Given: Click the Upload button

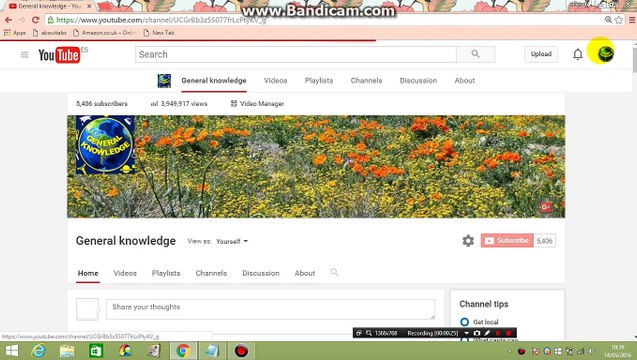Looking at the screenshot, I should pyautogui.click(x=541, y=54).
